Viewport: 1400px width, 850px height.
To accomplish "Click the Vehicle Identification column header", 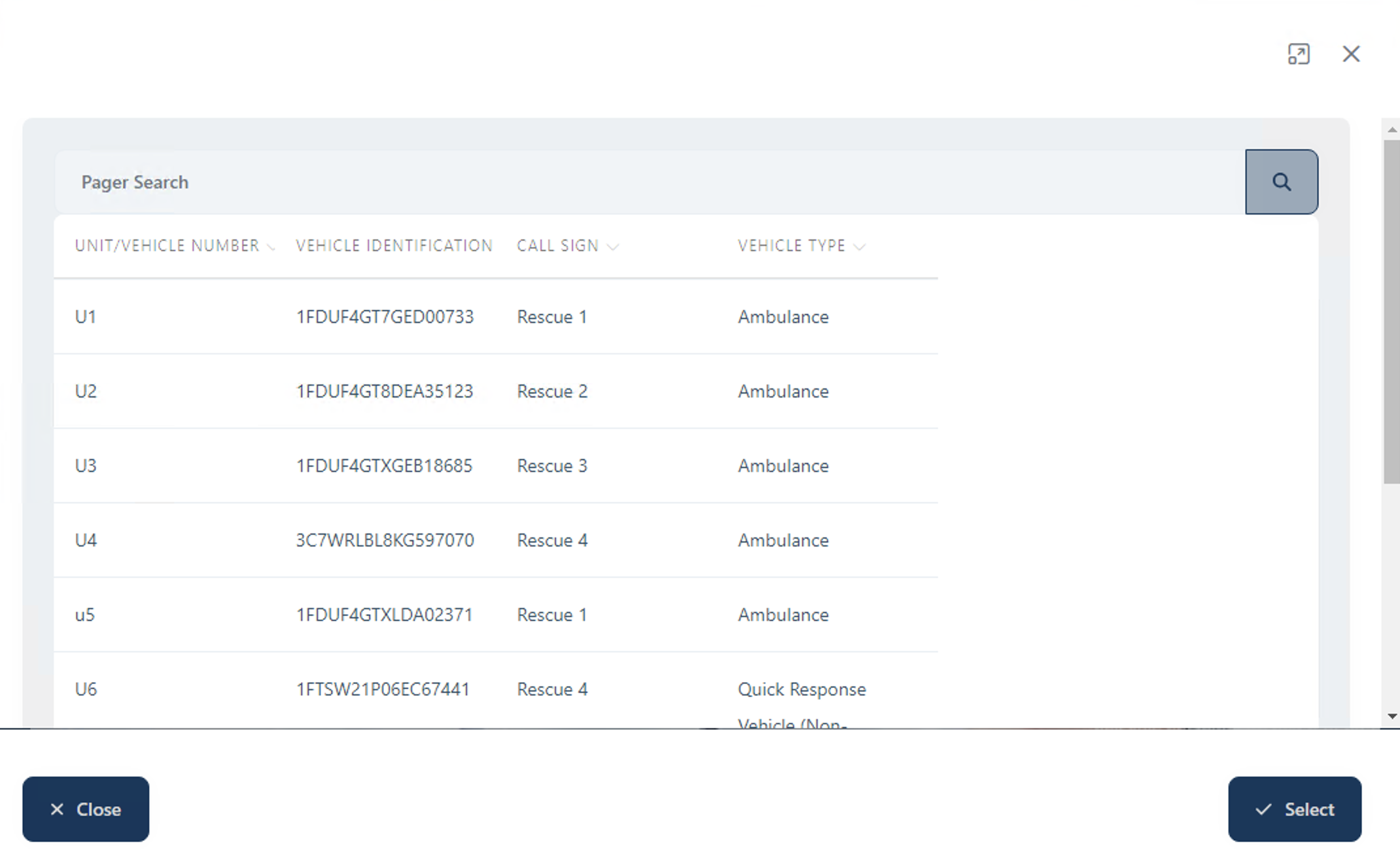I will (x=394, y=246).
